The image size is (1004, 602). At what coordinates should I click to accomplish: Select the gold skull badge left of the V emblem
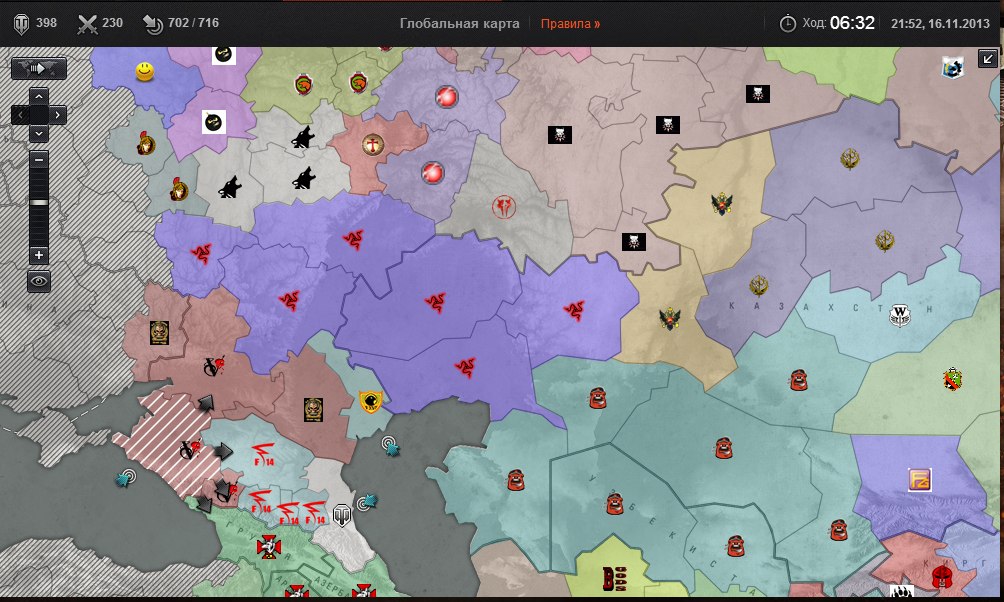(159, 333)
